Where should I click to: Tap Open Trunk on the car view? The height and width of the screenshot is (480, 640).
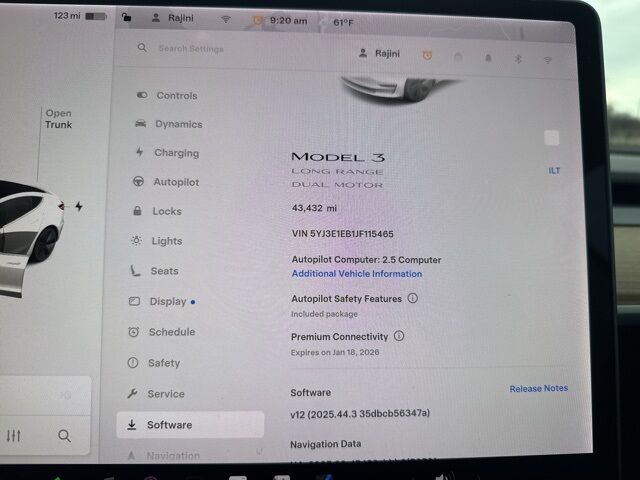[x=58, y=120]
